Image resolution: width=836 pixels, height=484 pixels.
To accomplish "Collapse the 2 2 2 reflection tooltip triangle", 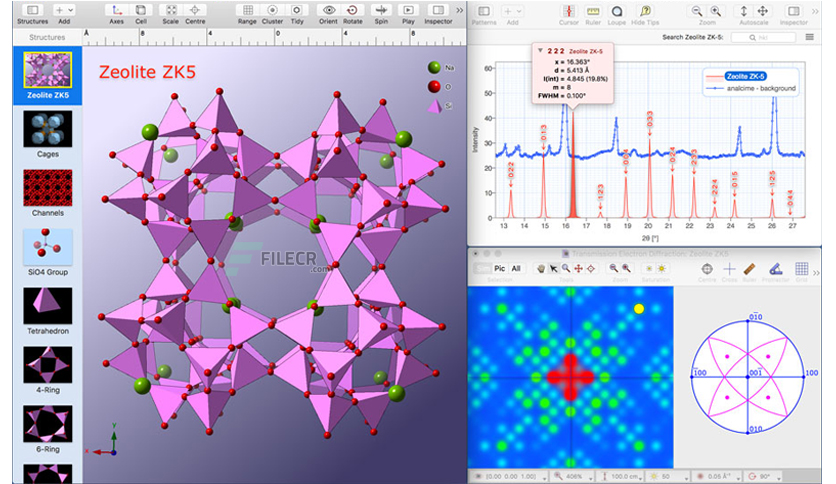I will pos(540,51).
